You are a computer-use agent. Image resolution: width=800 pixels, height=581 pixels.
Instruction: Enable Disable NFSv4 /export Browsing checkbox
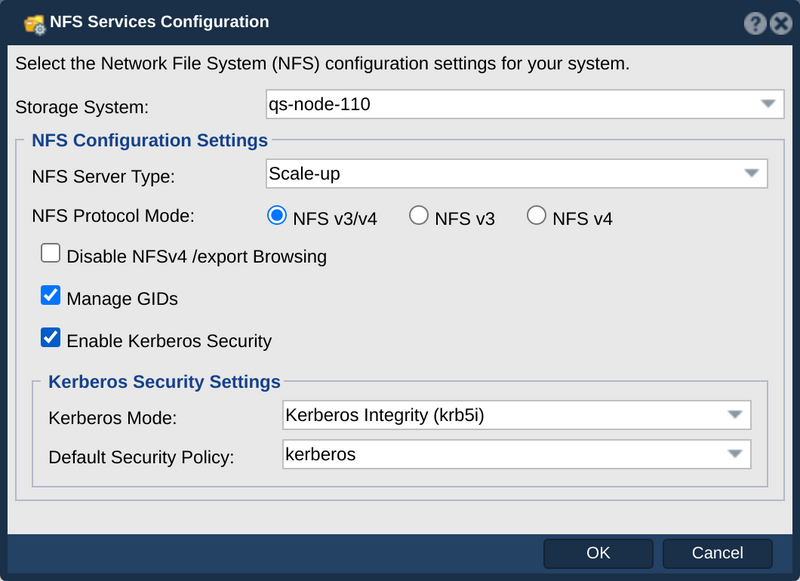(51, 253)
